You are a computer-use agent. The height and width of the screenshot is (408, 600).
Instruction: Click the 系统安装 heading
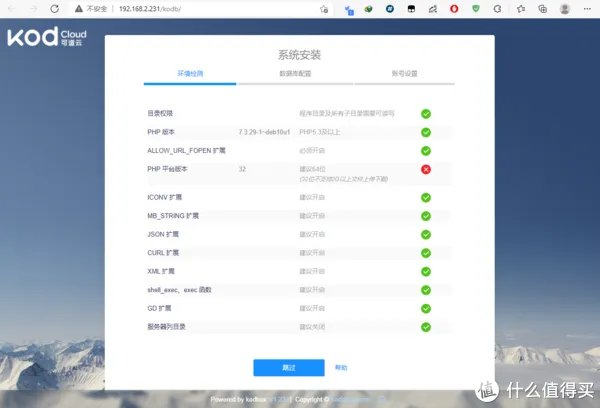[x=299, y=55]
